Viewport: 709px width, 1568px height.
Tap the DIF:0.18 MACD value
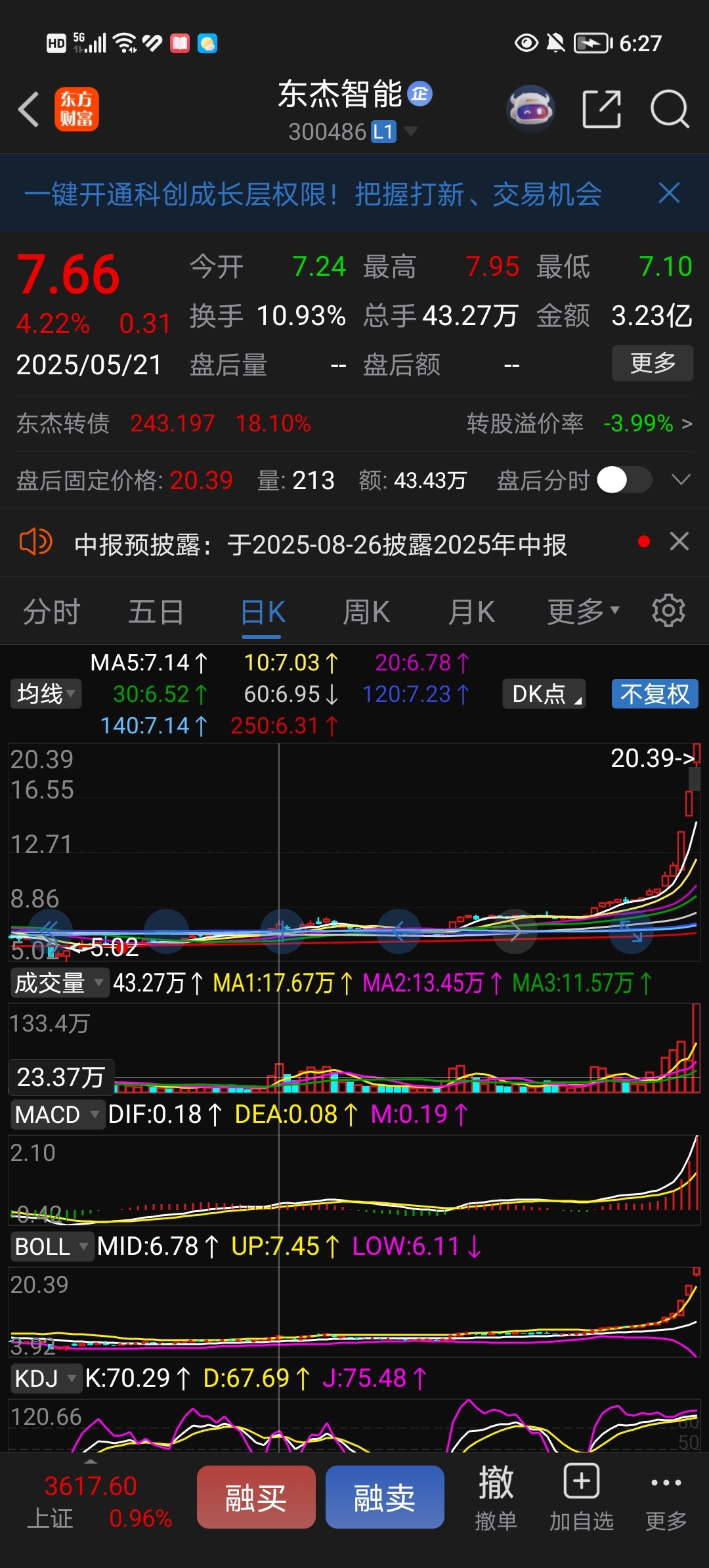coord(165,1114)
